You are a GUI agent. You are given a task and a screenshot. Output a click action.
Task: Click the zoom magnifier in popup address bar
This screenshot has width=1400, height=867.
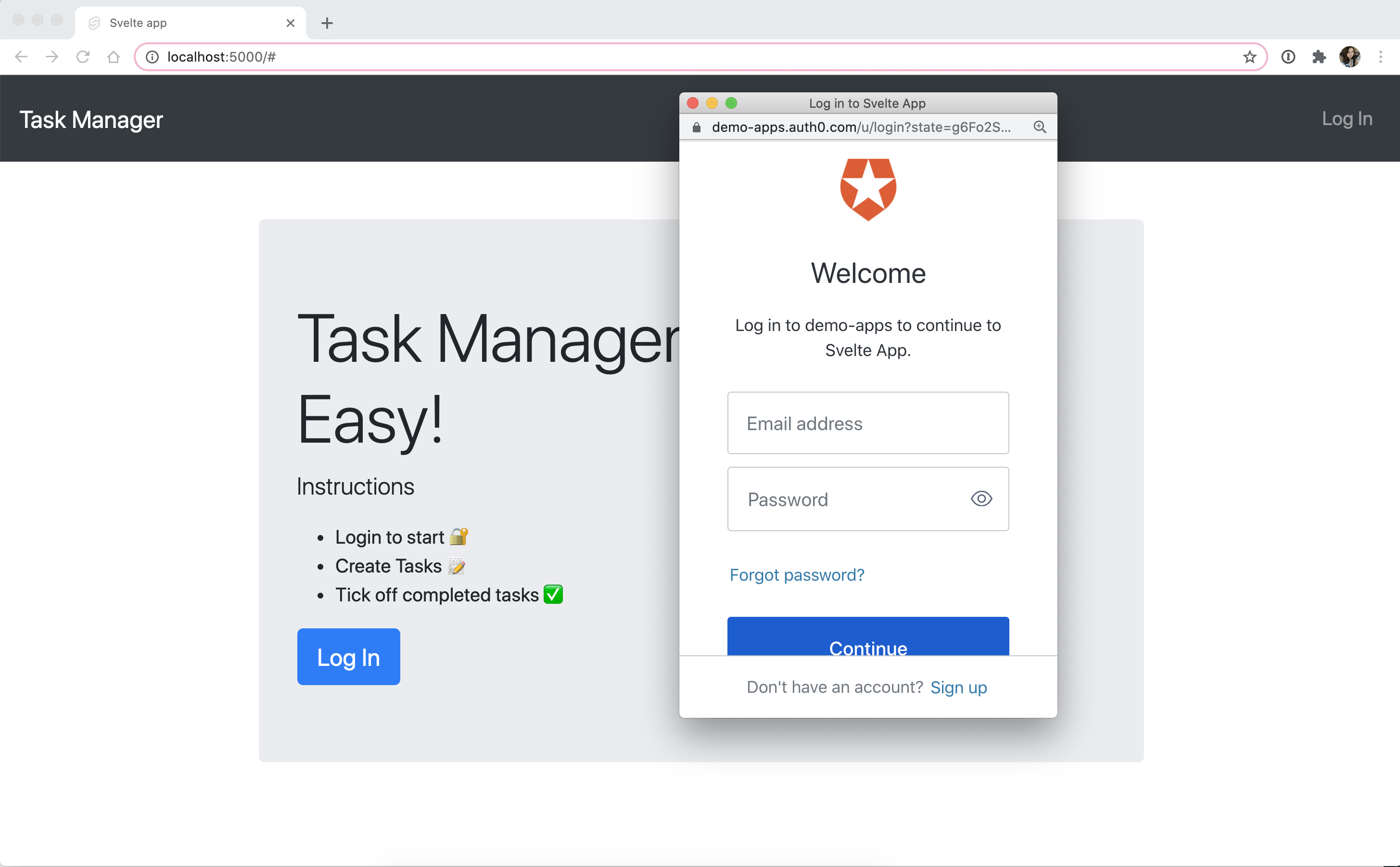1039,127
